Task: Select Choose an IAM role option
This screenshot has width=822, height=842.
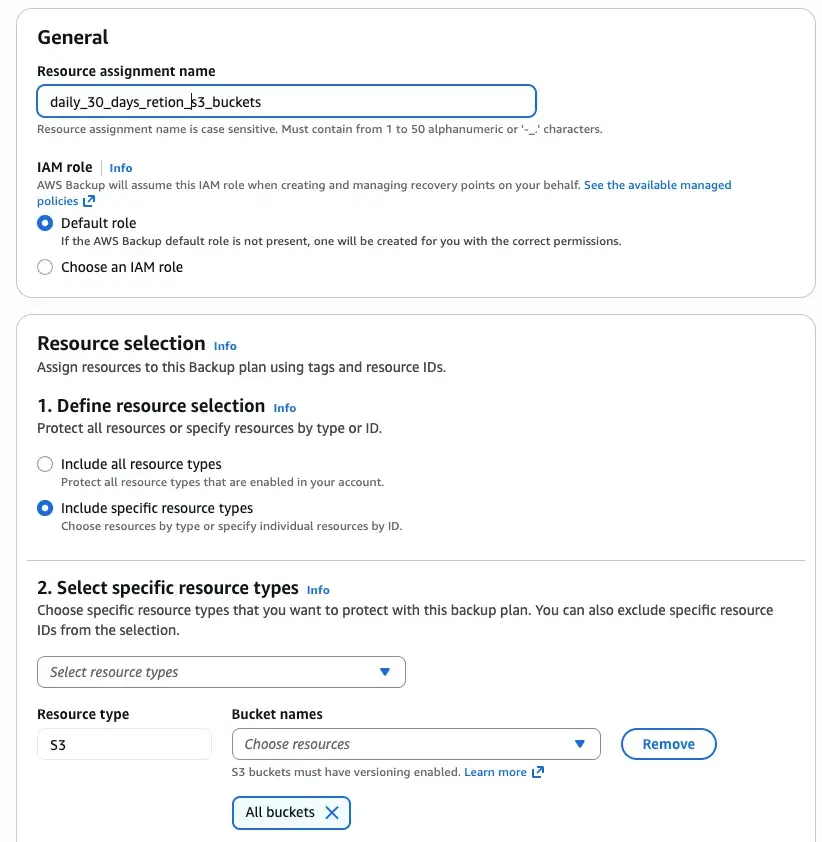Action: [45, 267]
